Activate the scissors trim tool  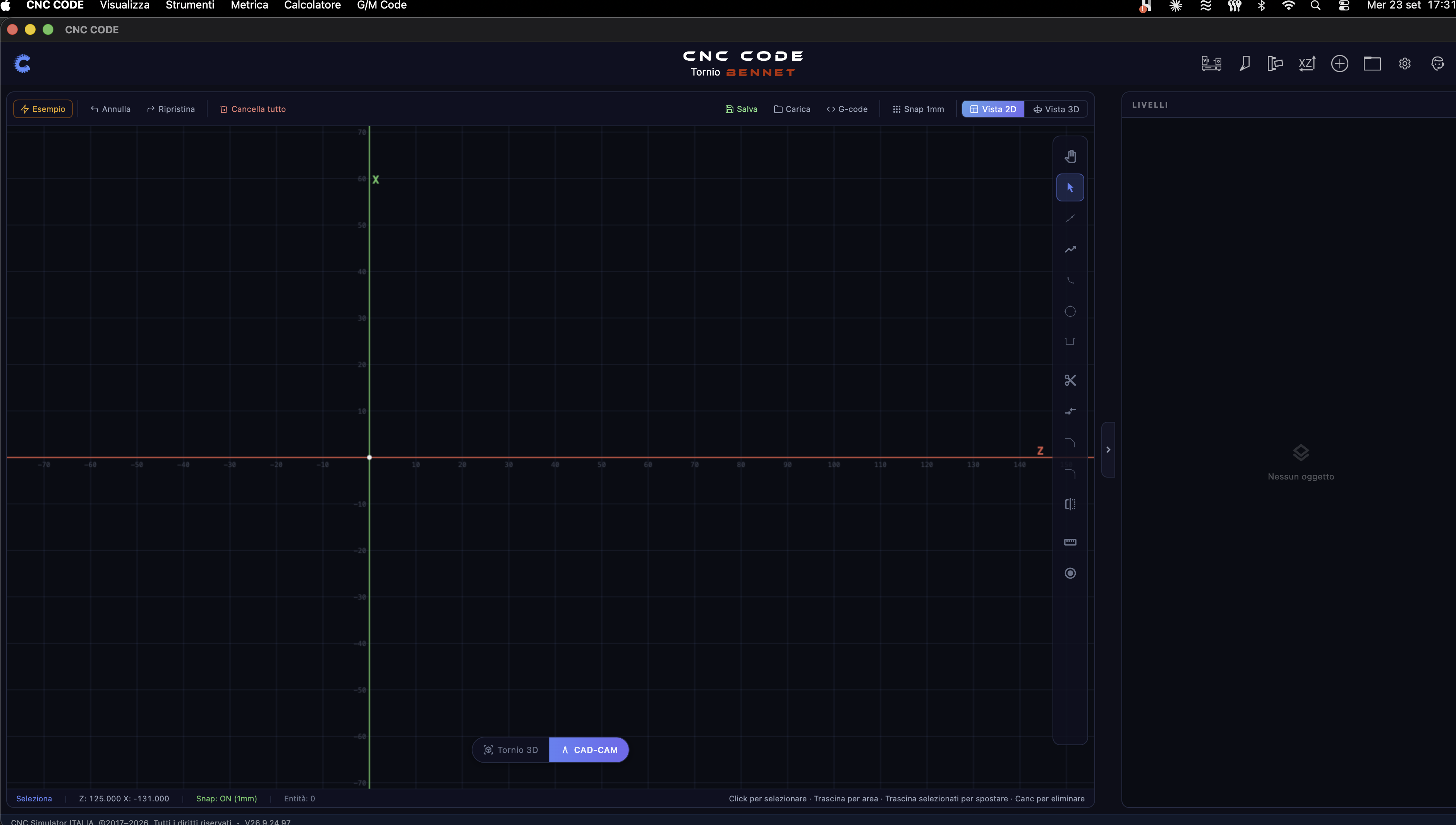click(x=1070, y=380)
